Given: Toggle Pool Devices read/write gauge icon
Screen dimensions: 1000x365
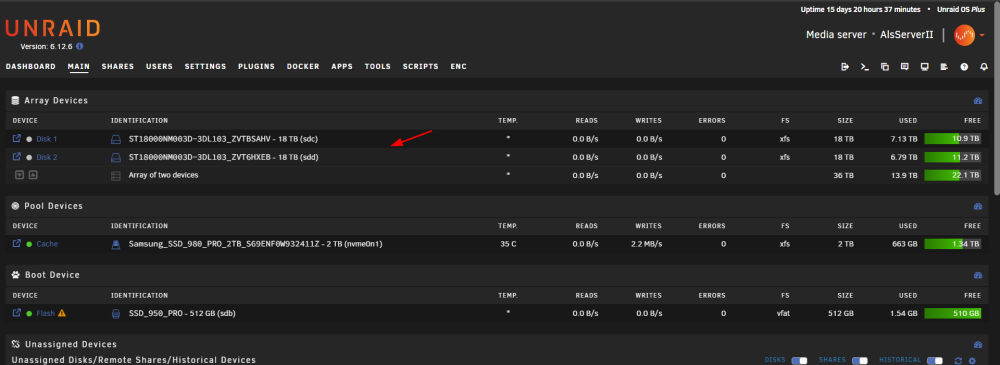Looking at the screenshot, I should pyautogui.click(x=977, y=206).
